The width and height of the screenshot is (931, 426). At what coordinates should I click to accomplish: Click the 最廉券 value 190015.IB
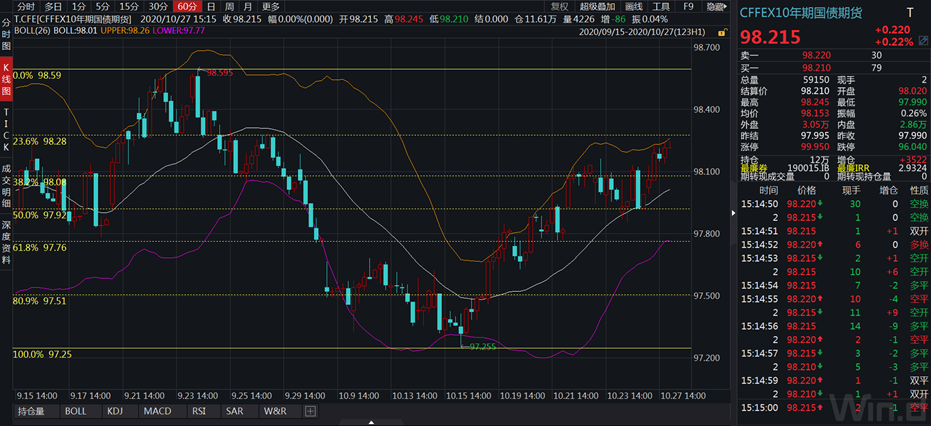809,169
